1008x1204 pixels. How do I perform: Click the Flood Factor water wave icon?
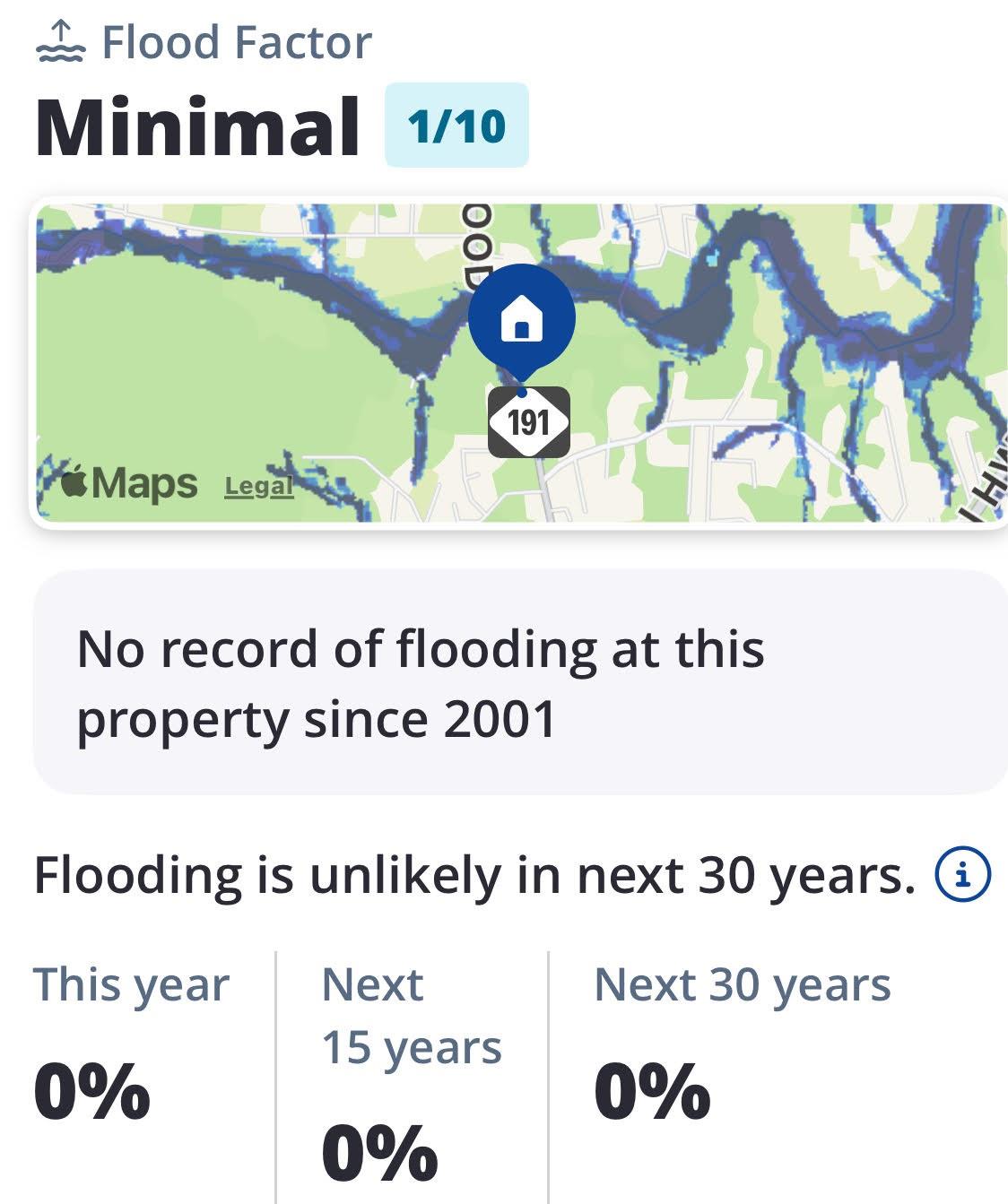tap(60, 42)
